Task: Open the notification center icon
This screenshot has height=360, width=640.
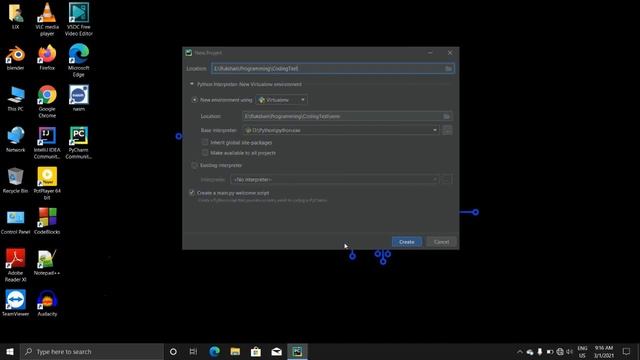Action: [x=627, y=351]
